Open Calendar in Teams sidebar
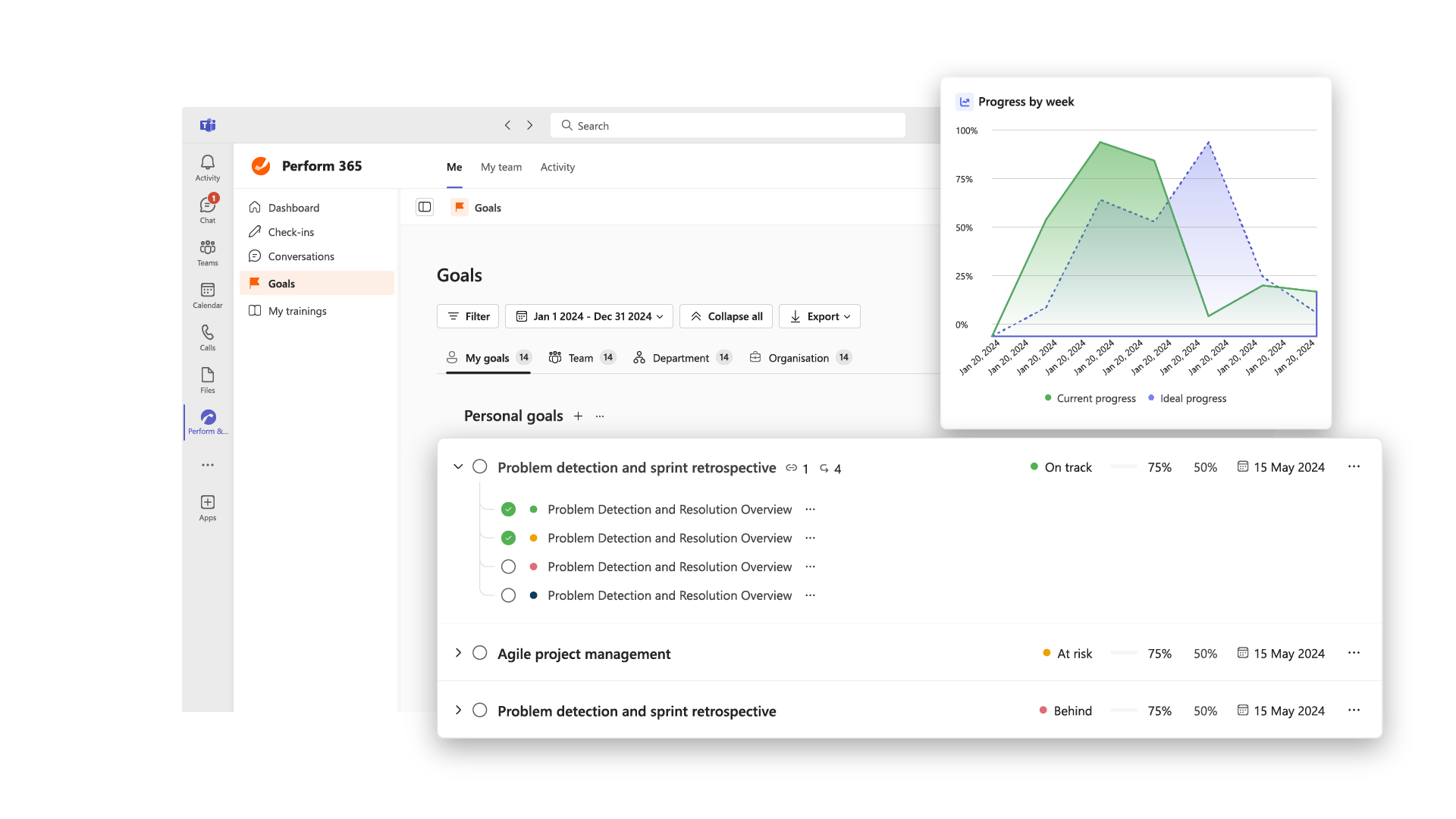Screen dimensions: 1456x819 [x=207, y=295]
